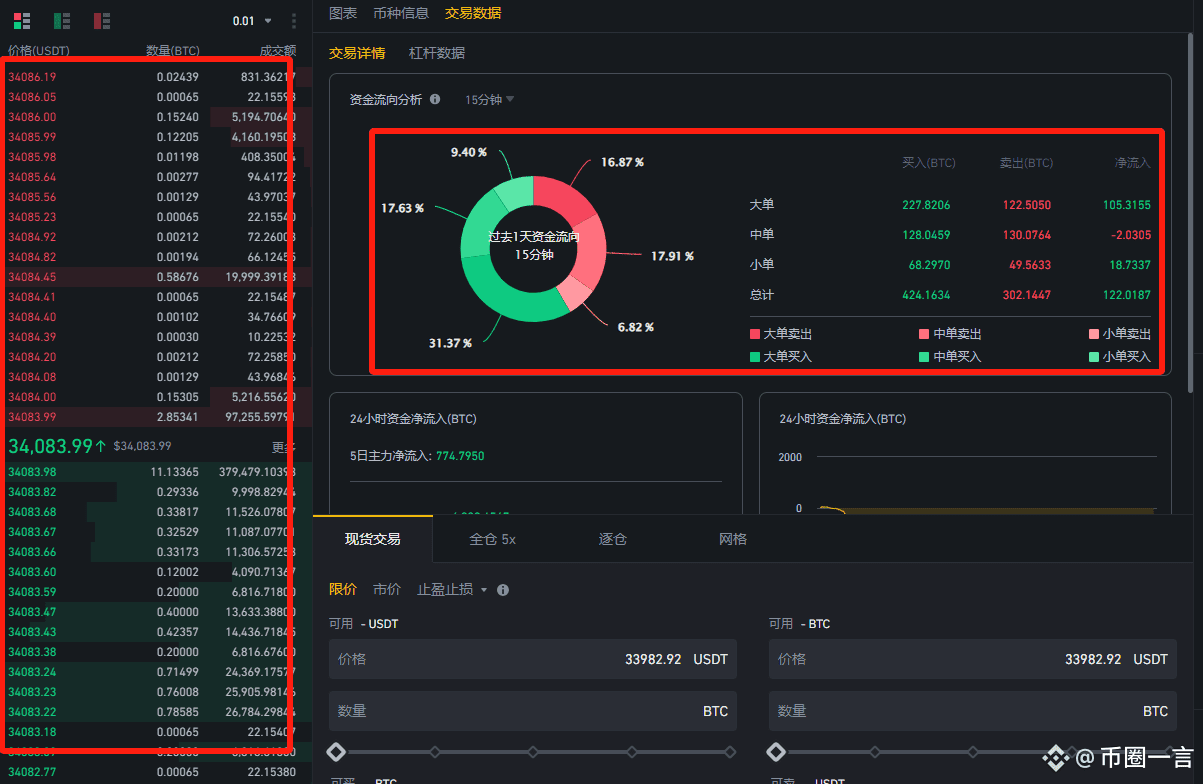
Task: Click the 9.40% small-buy donut segment
Action: pos(514,191)
